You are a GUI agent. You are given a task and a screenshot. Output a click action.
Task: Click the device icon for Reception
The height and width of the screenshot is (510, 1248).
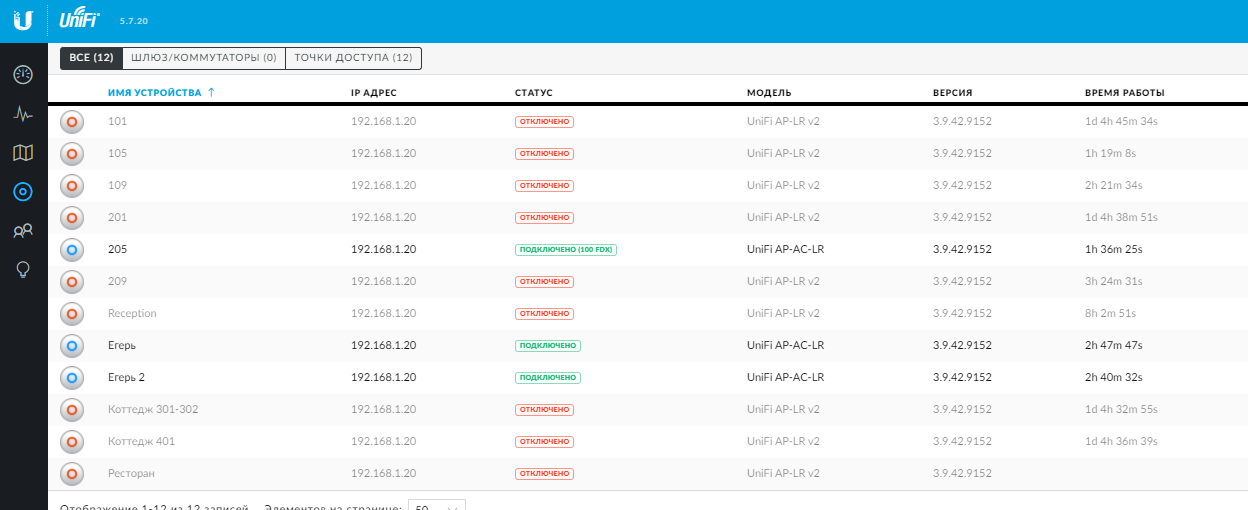[72, 313]
